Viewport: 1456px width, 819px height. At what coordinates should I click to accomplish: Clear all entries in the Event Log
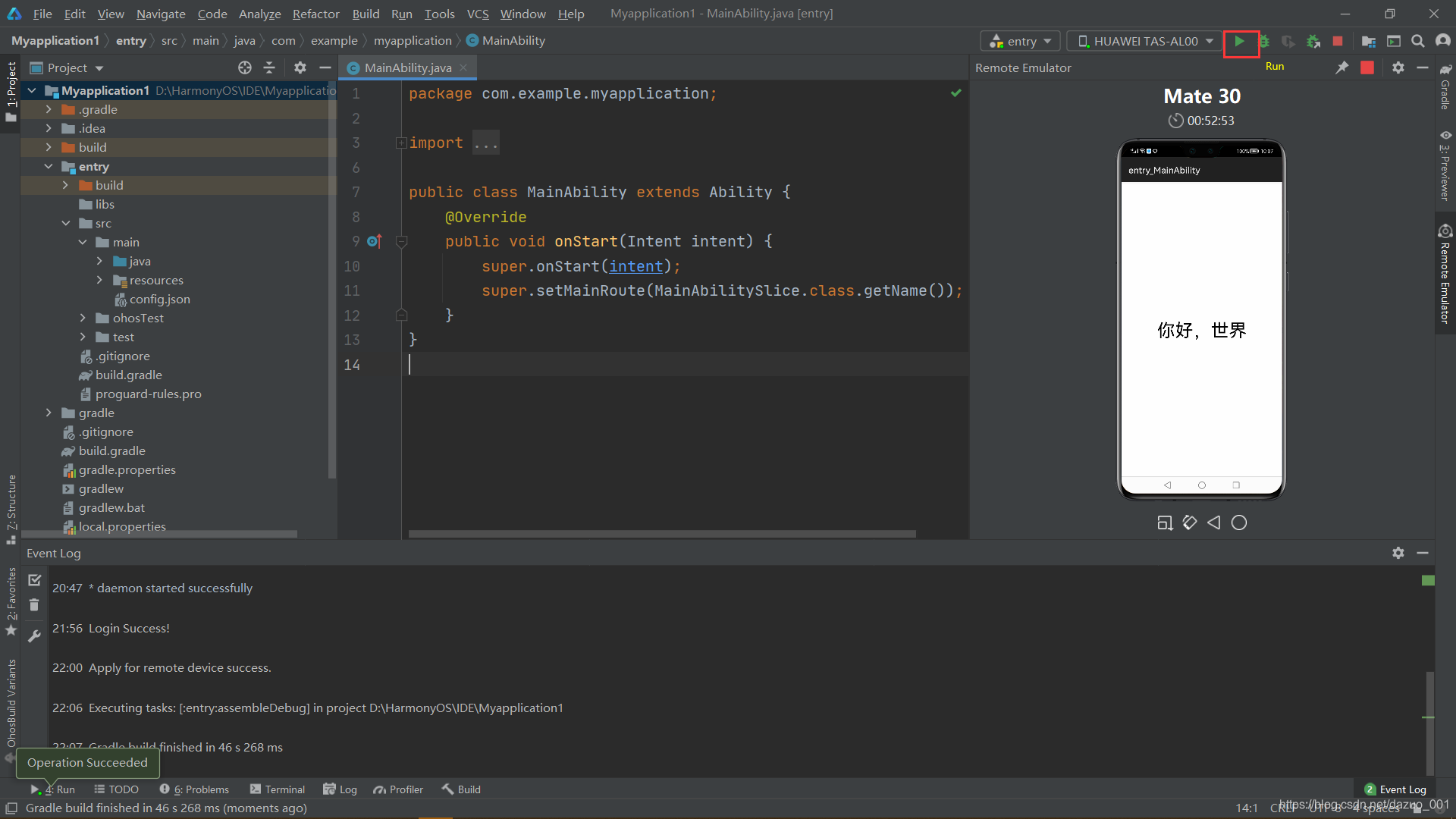[34, 604]
